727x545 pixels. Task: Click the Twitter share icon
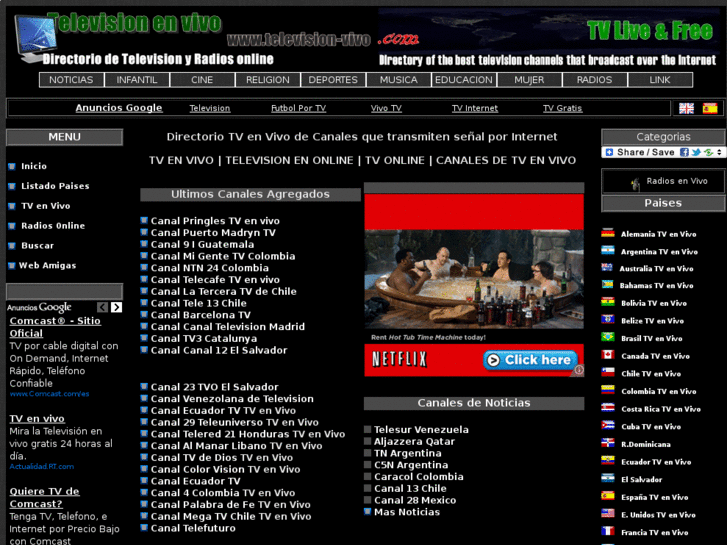[x=696, y=152]
